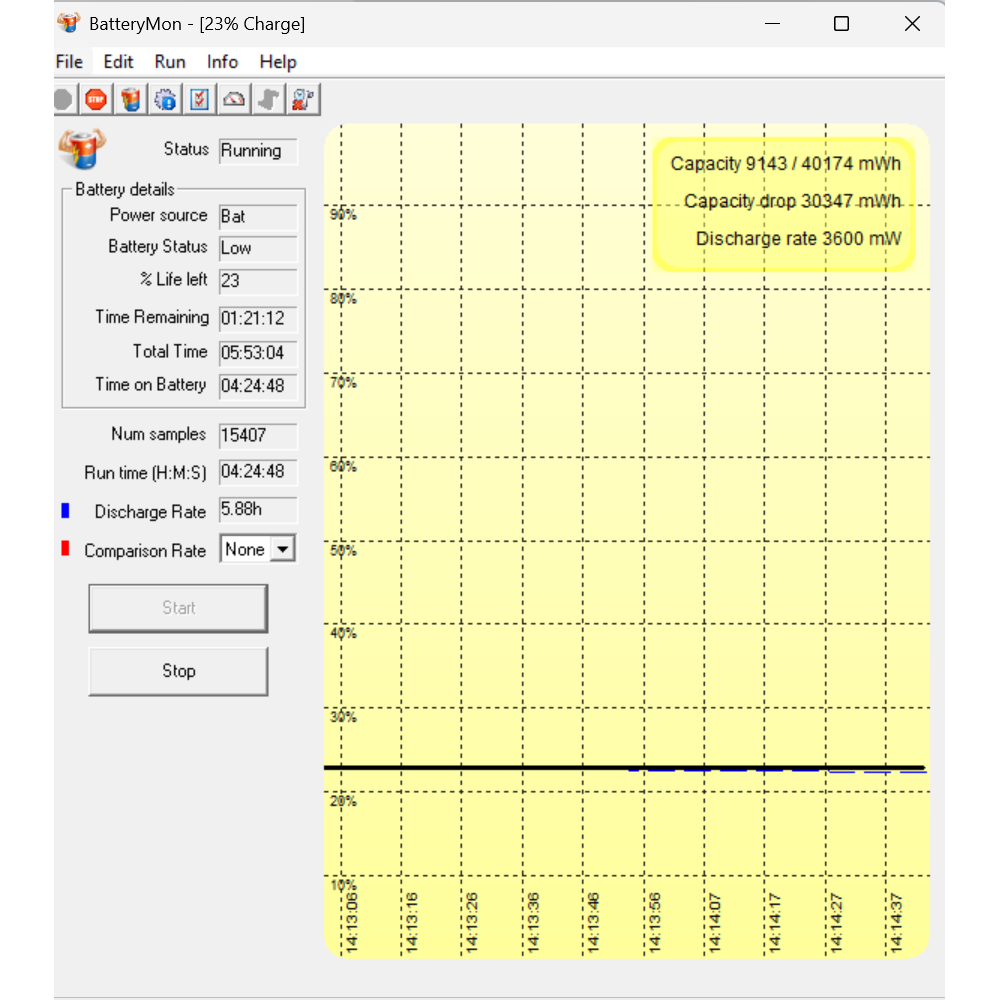Click the Time Remaining value field

tap(257, 319)
